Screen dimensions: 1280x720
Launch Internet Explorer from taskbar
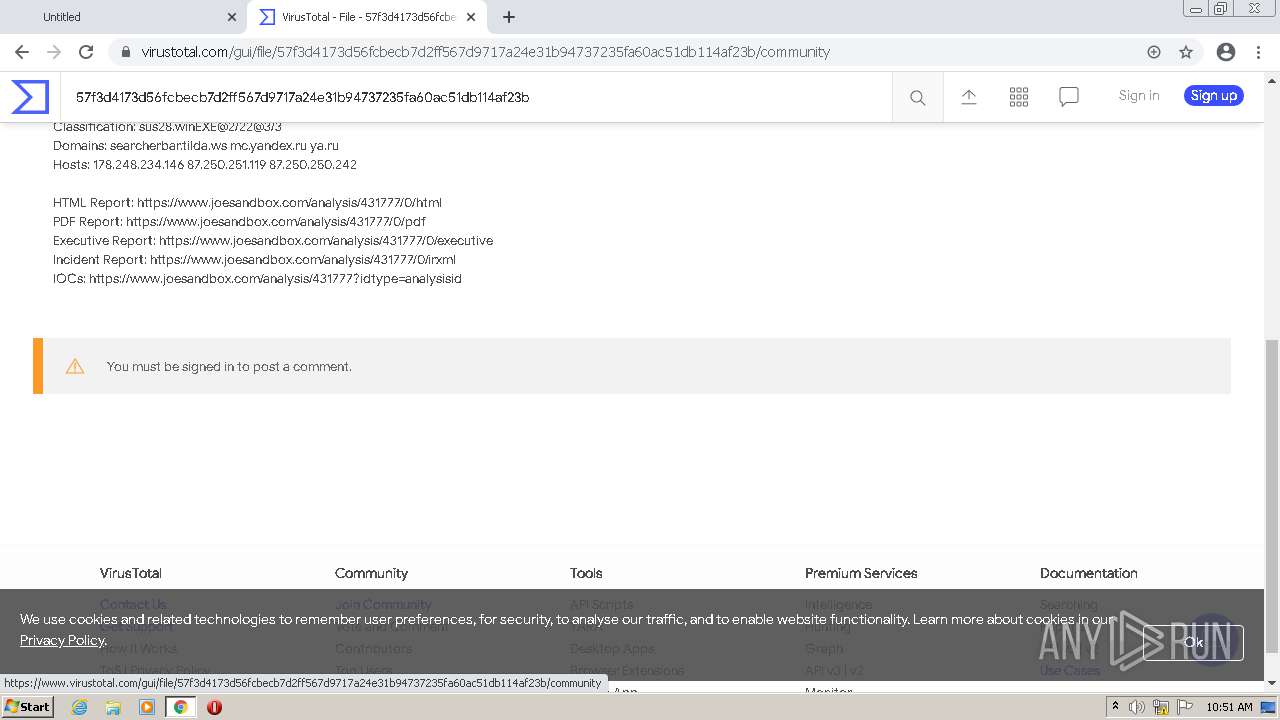click(79, 707)
